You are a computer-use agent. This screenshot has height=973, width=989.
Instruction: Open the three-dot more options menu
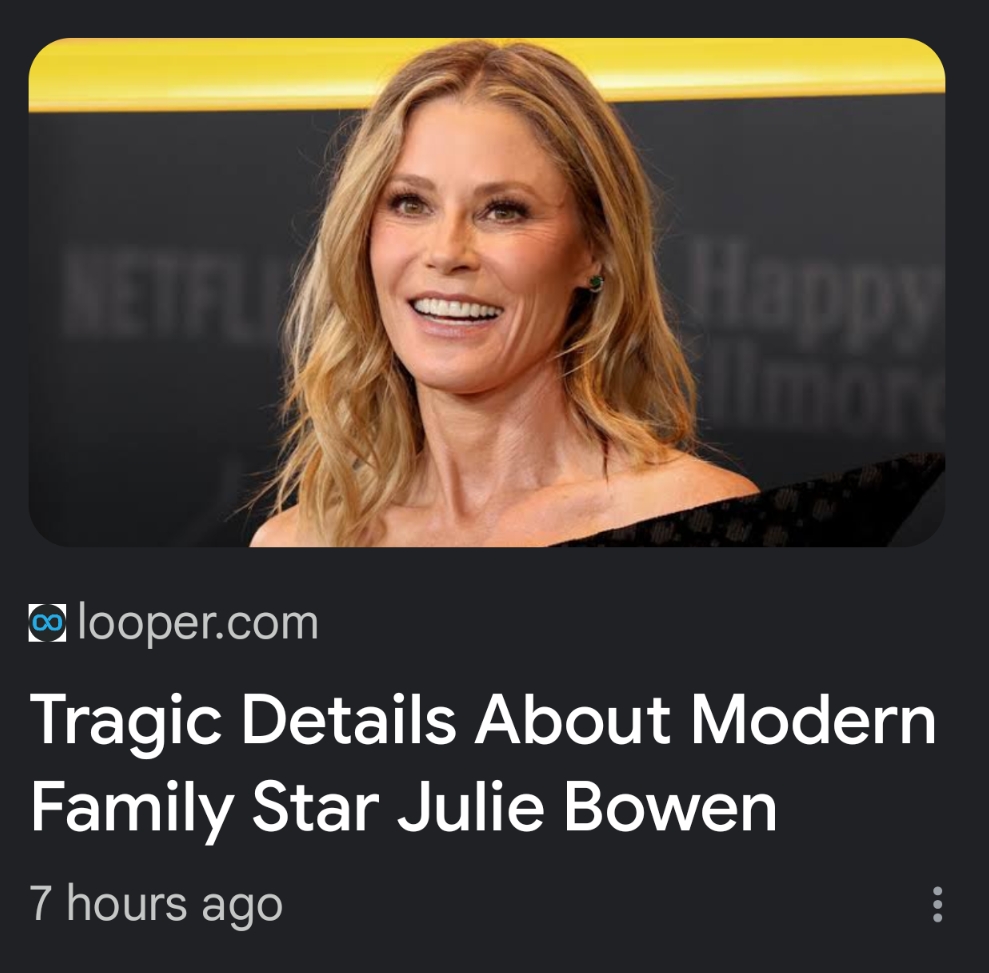point(937,904)
